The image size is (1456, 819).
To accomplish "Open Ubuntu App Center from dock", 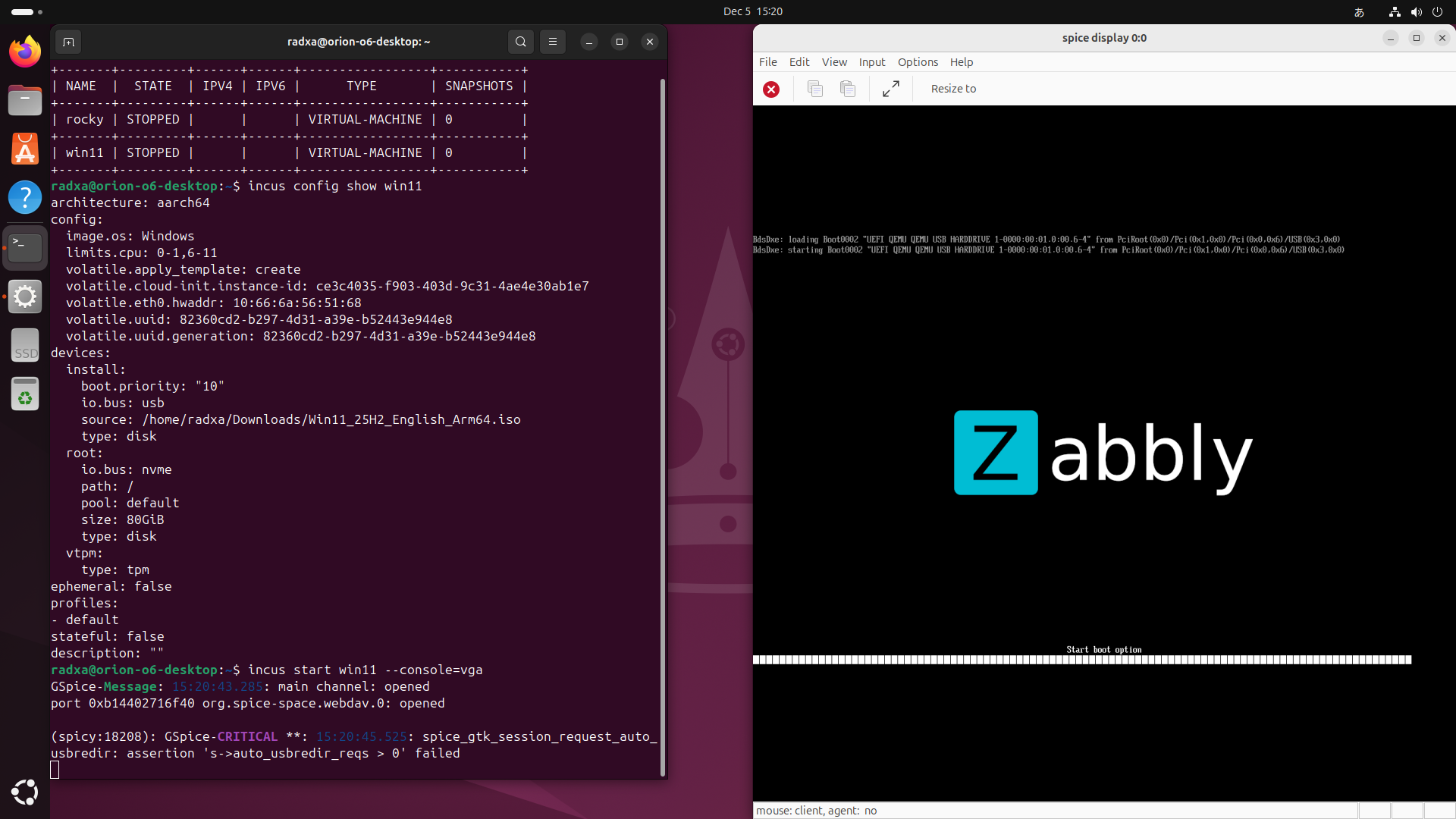I will (x=25, y=149).
